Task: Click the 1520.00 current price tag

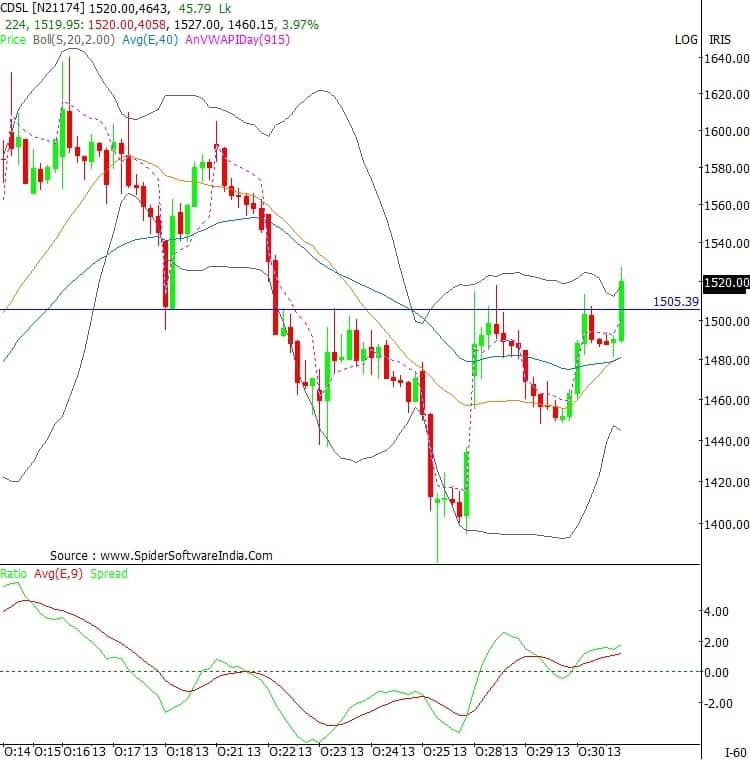Action: (727, 283)
